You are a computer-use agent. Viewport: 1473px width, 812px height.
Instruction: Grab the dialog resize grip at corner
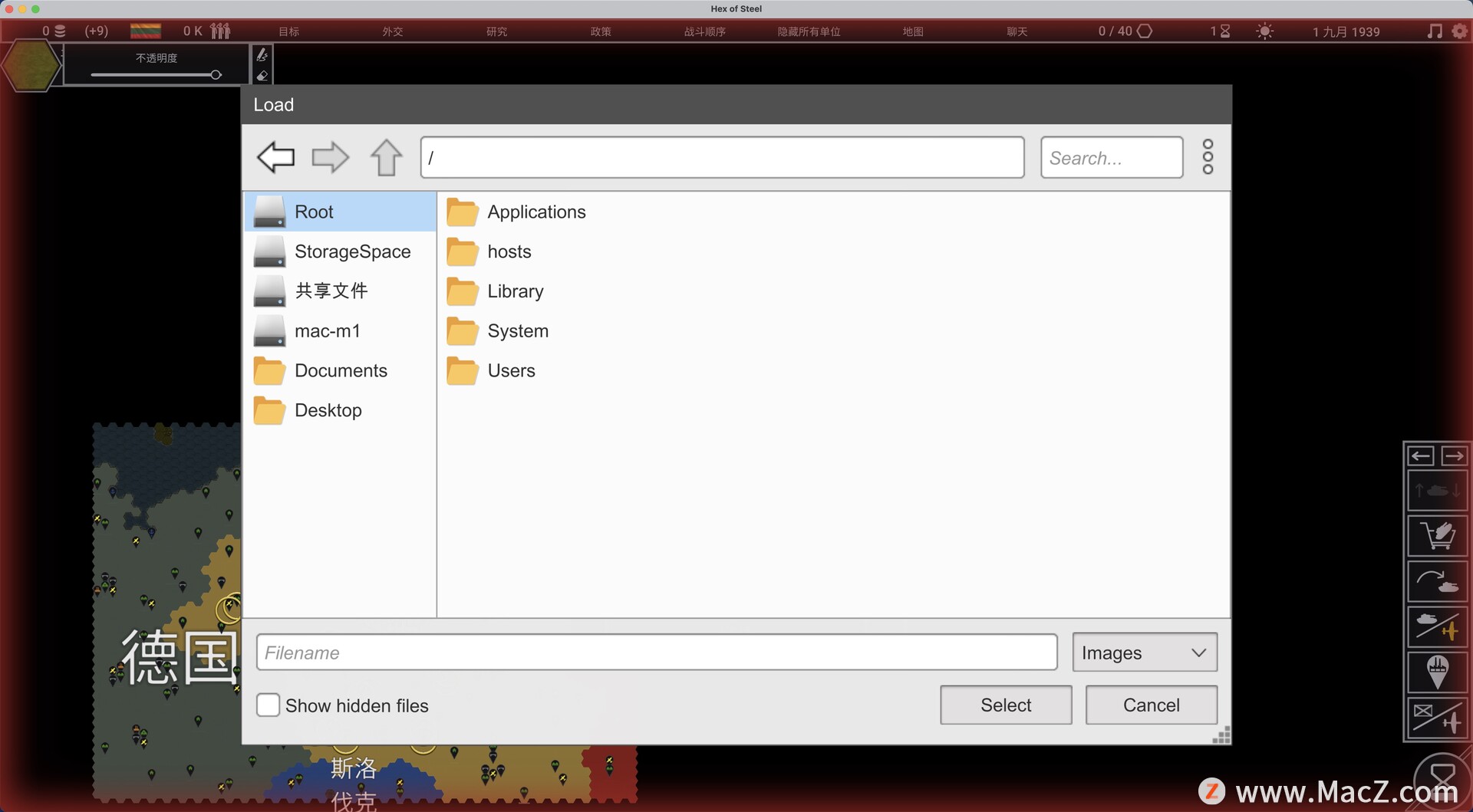1221,735
